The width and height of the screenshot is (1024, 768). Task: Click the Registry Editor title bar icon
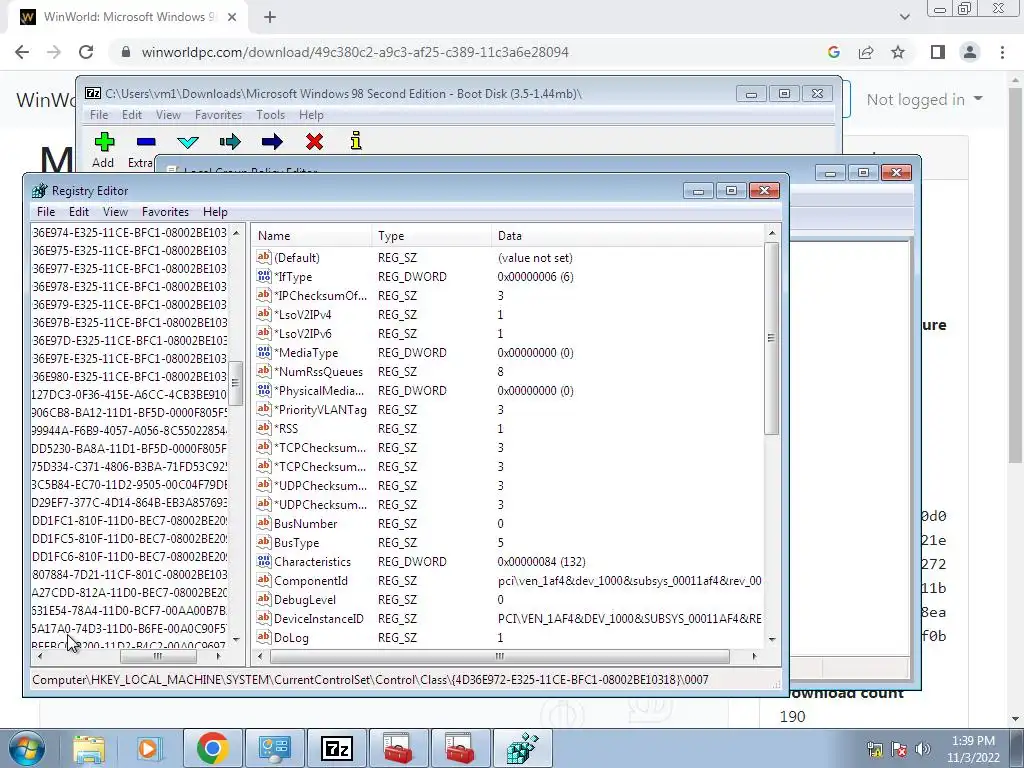tap(40, 191)
